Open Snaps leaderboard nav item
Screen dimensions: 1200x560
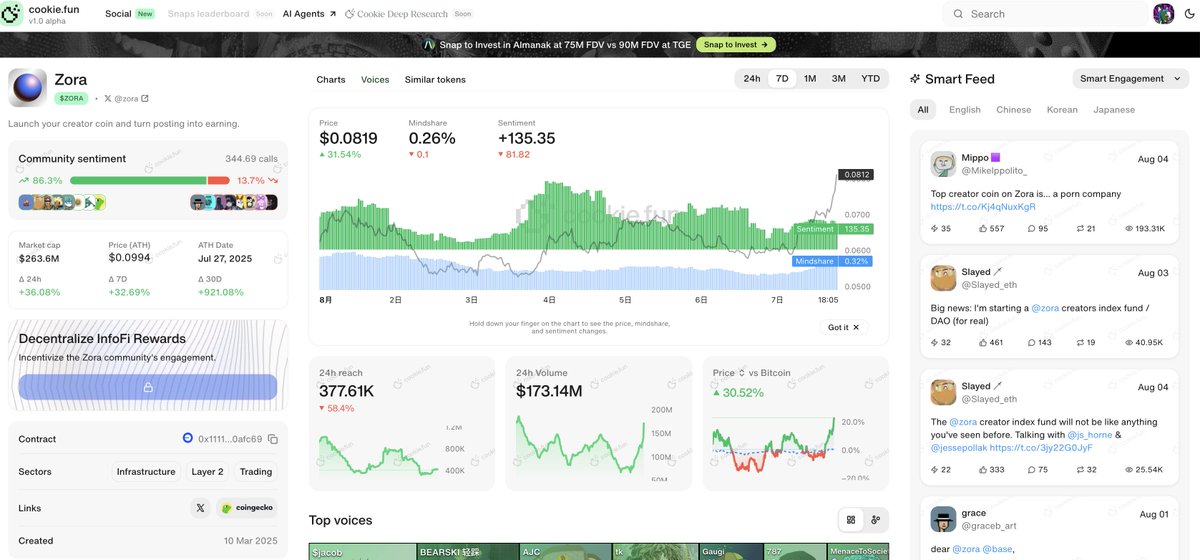pos(223,14)
